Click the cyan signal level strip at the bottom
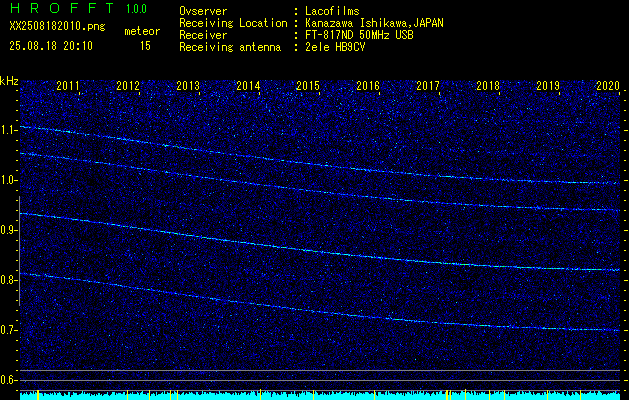The image size is (629, 400). (320, 396)
